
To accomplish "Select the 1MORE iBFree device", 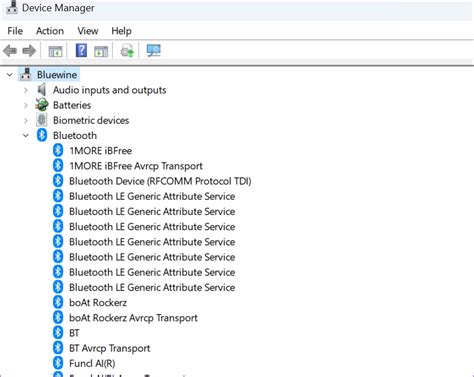I will point(101,151).
